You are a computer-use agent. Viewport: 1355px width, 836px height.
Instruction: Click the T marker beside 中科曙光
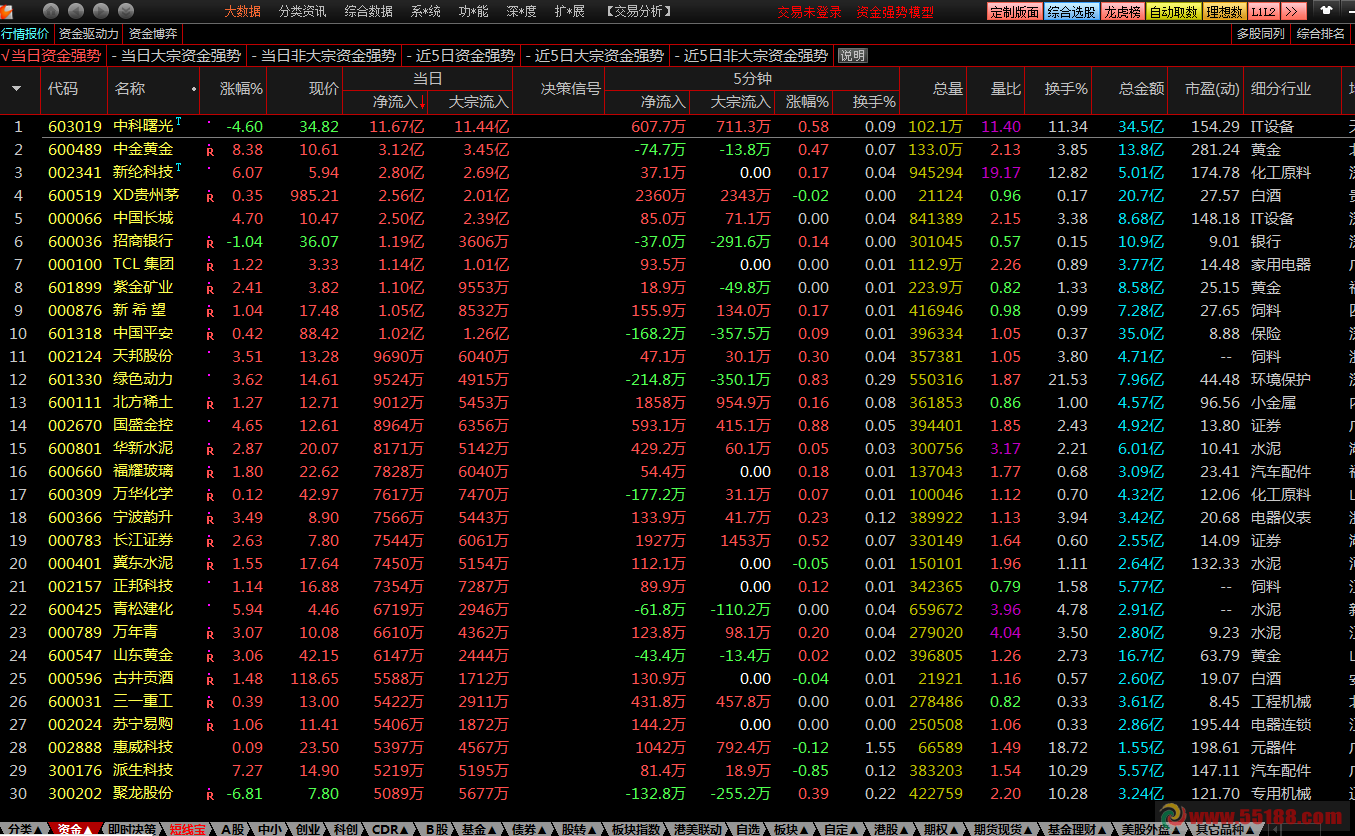178,122
